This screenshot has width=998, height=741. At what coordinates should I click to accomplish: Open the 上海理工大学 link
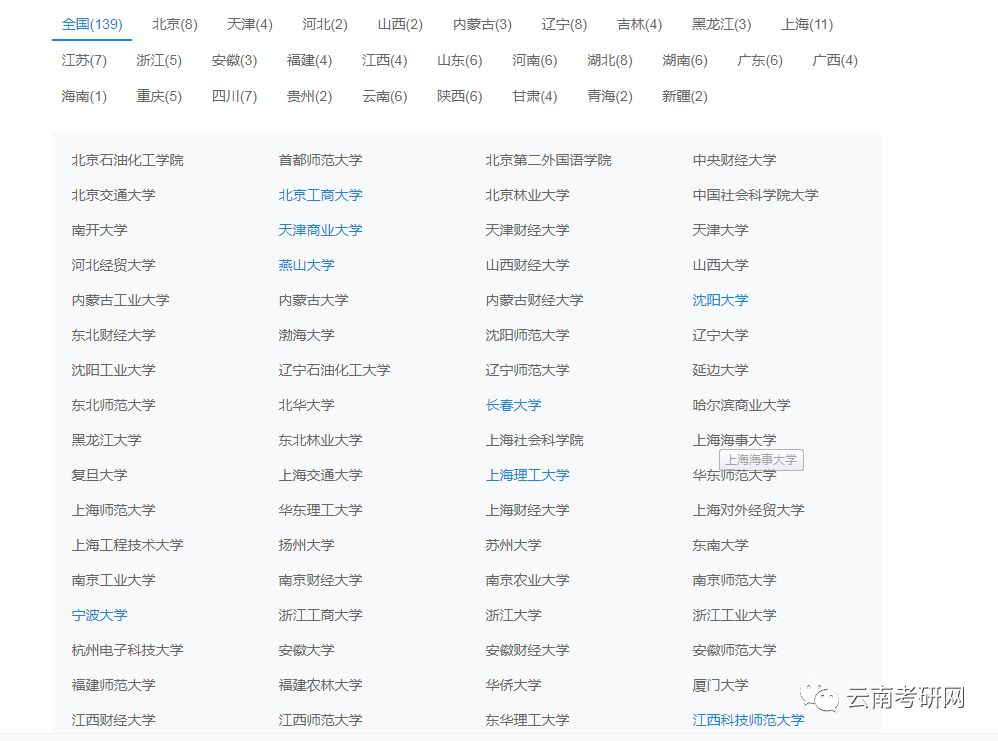[x=528, y=475]
